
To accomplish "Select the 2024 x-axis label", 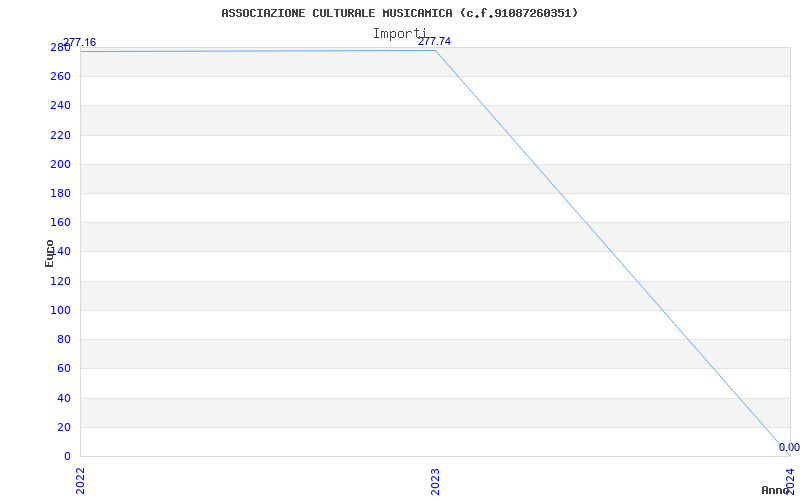I will [790, 481].
